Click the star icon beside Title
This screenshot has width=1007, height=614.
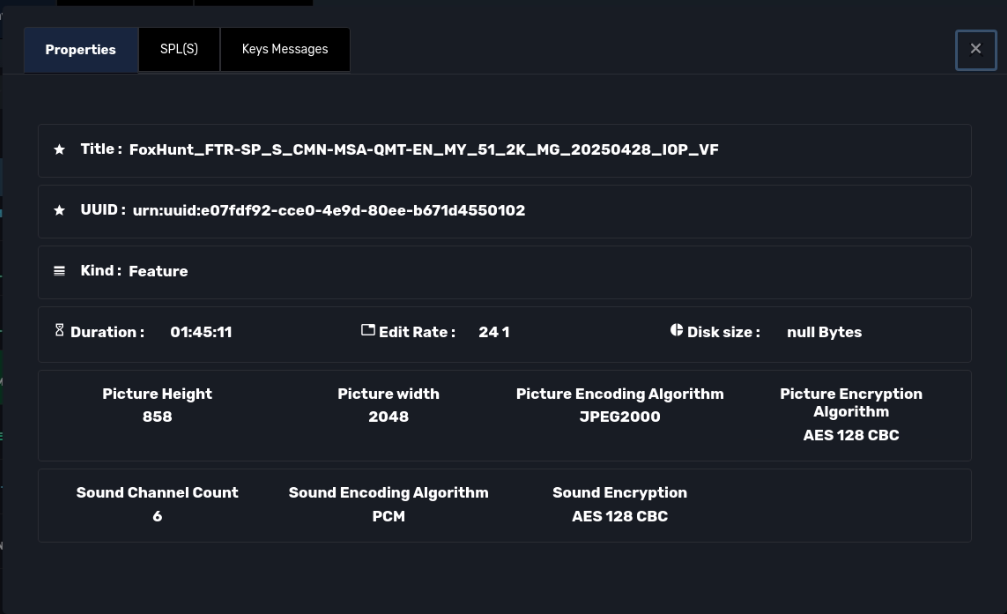59,150
